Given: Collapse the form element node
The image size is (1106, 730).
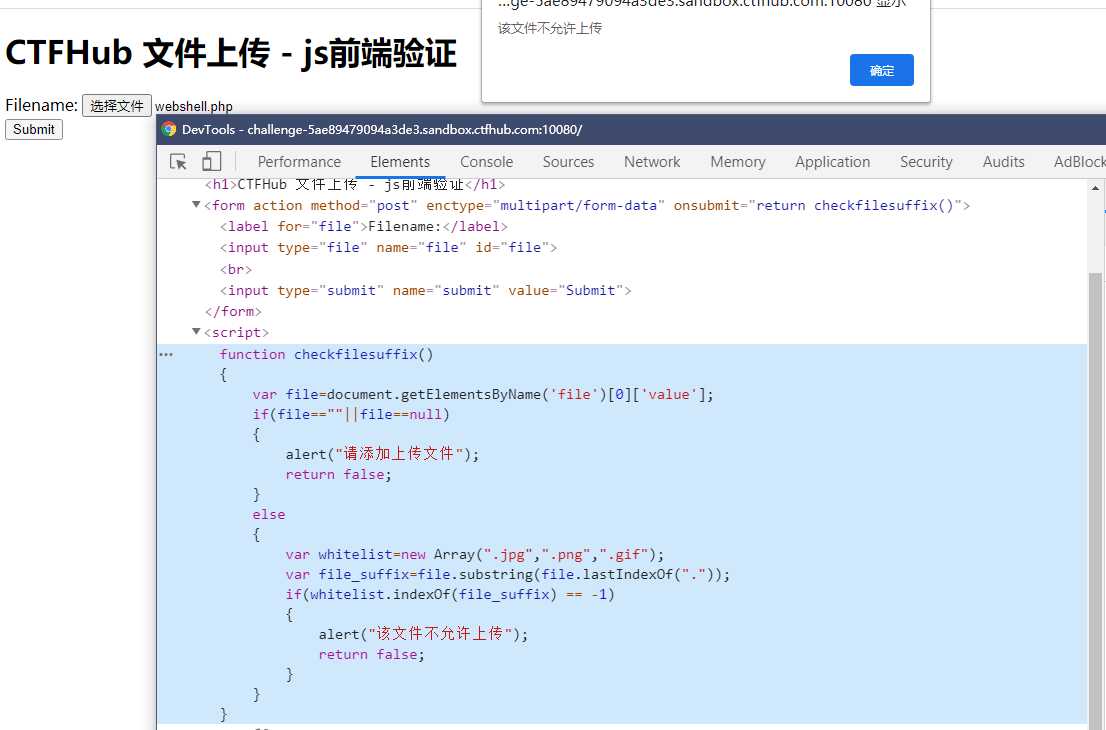Looking at the screenshot, I should [196, 205].
